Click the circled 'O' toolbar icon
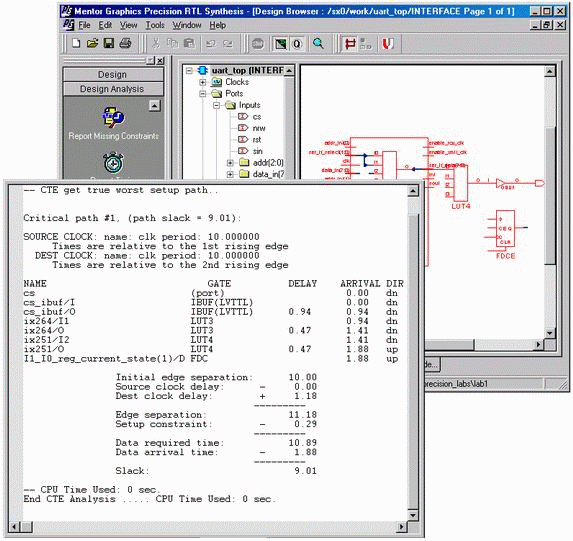The image size is (573, 541). [297, 44]
